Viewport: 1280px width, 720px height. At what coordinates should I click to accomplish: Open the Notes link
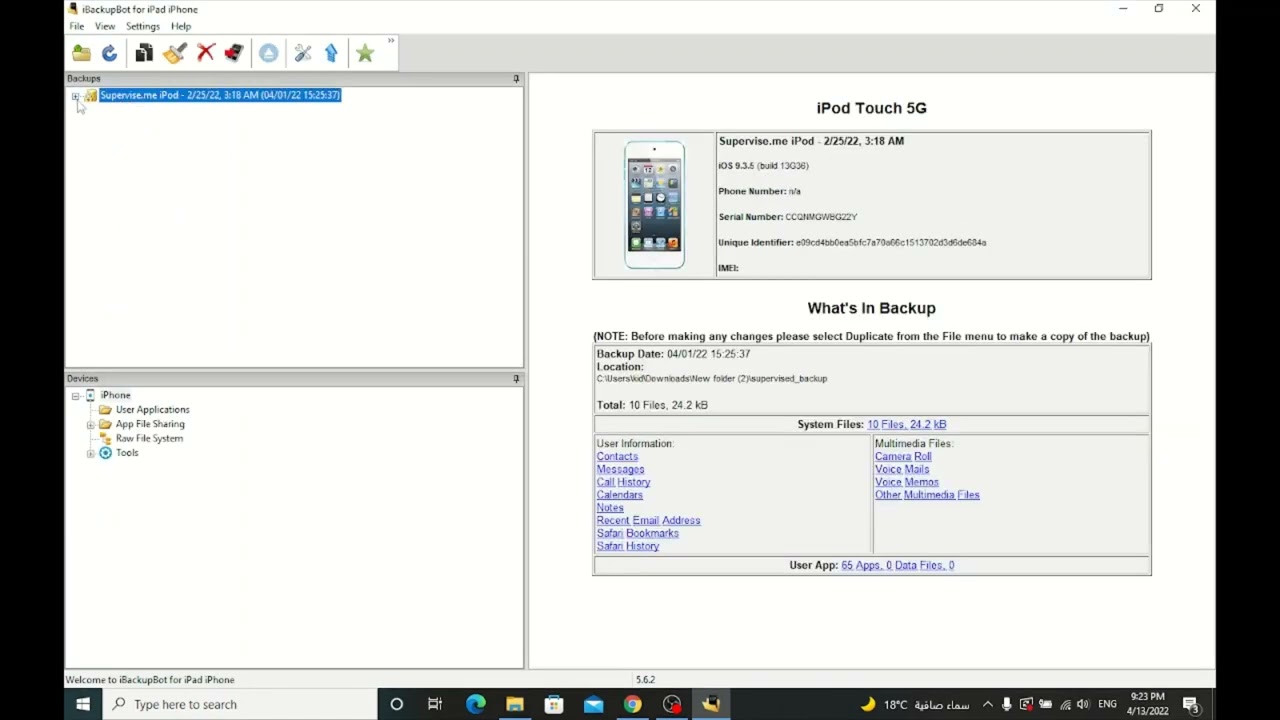tap(610, 508)
